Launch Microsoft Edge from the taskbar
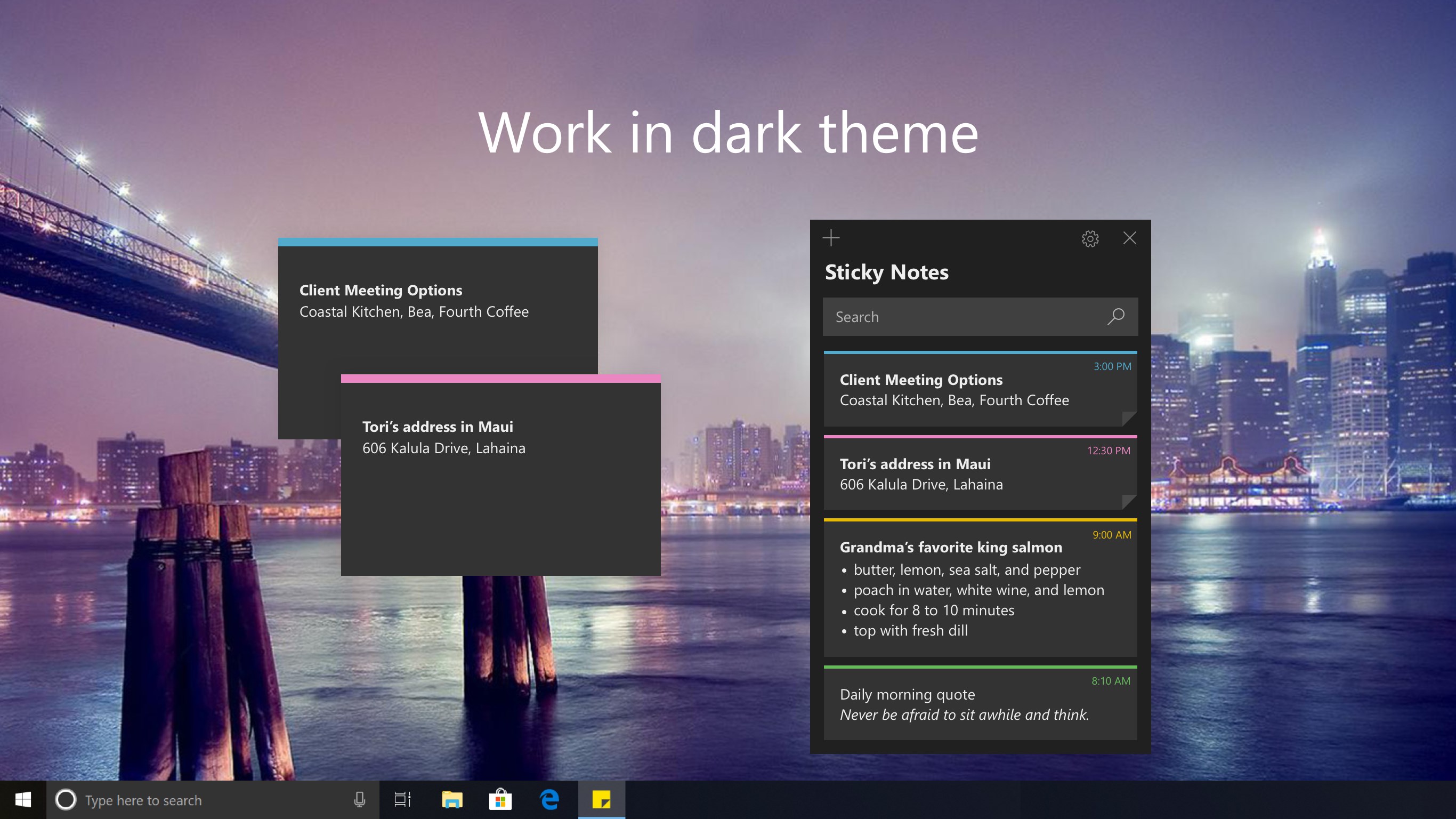 coord(548,800)
